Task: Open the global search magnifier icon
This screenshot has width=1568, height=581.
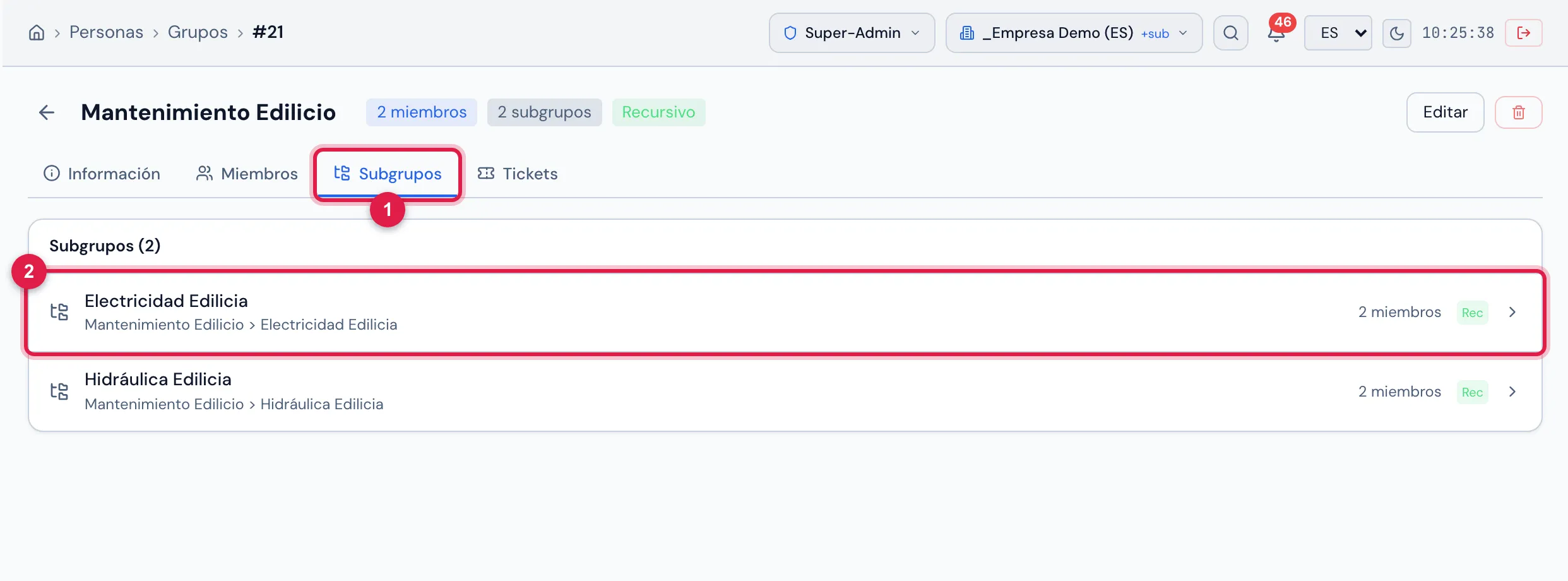Action: coord(1230,33)
